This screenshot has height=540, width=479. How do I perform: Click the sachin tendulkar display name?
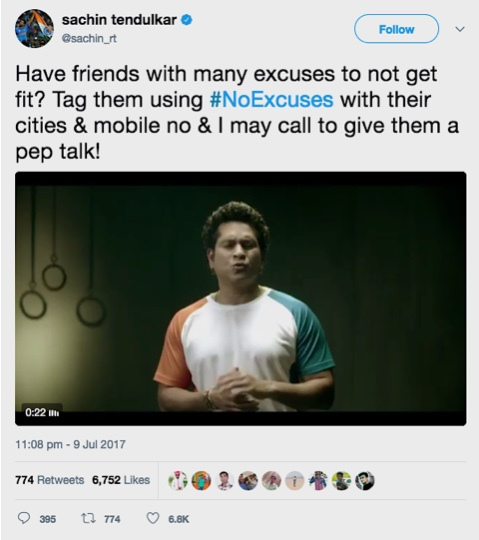click(x=119, y=20)
